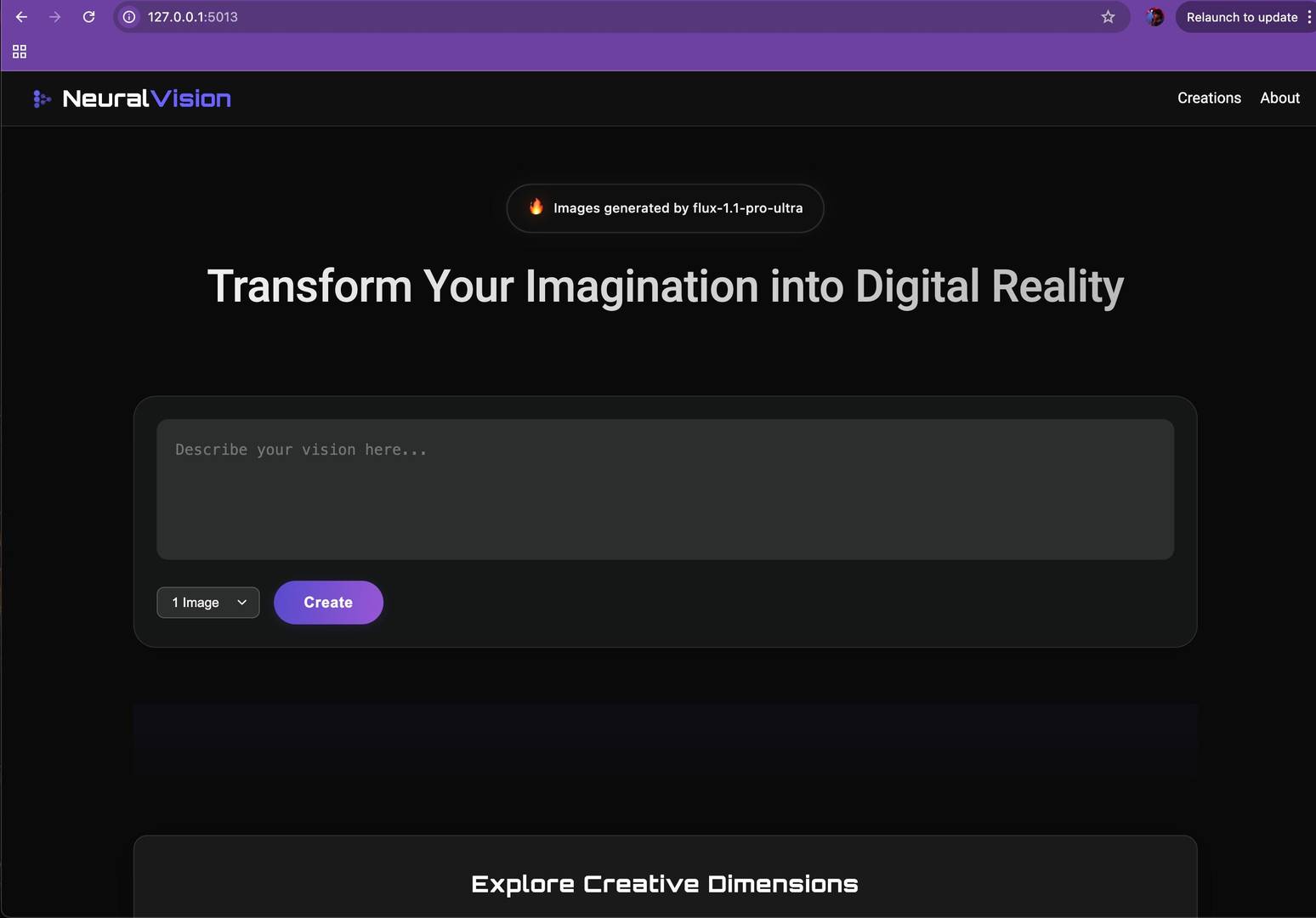Click the Create button
This screenshot has width=1316, height=918.
pos(328,603)
